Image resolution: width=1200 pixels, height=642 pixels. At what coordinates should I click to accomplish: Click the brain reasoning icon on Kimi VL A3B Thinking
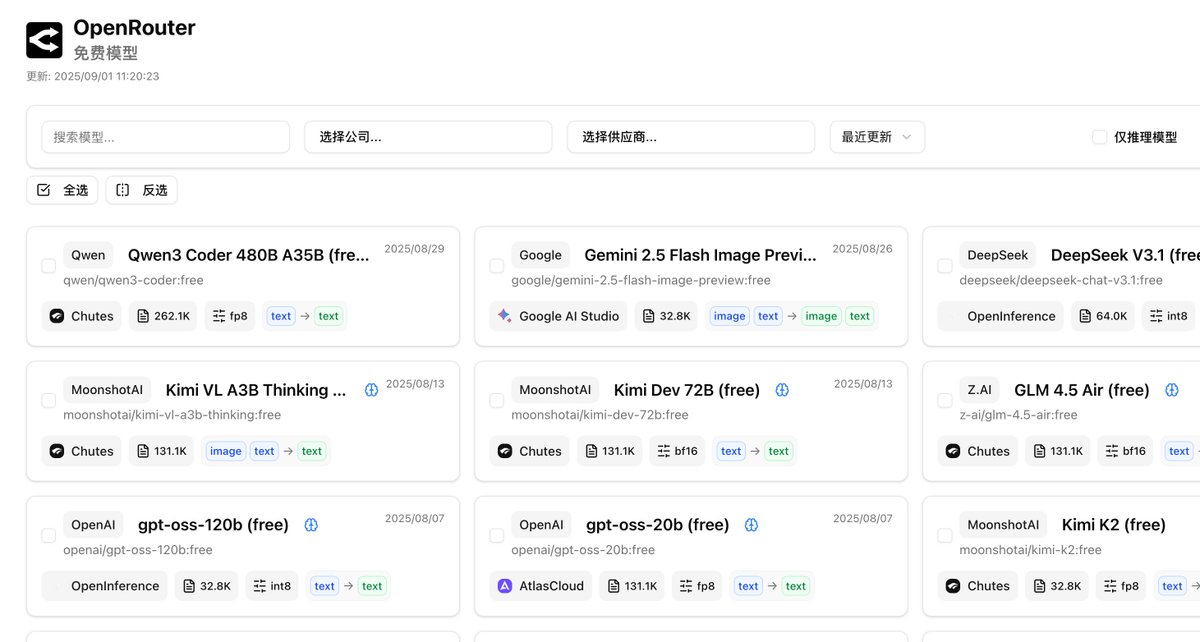click(x=370, y=389)
